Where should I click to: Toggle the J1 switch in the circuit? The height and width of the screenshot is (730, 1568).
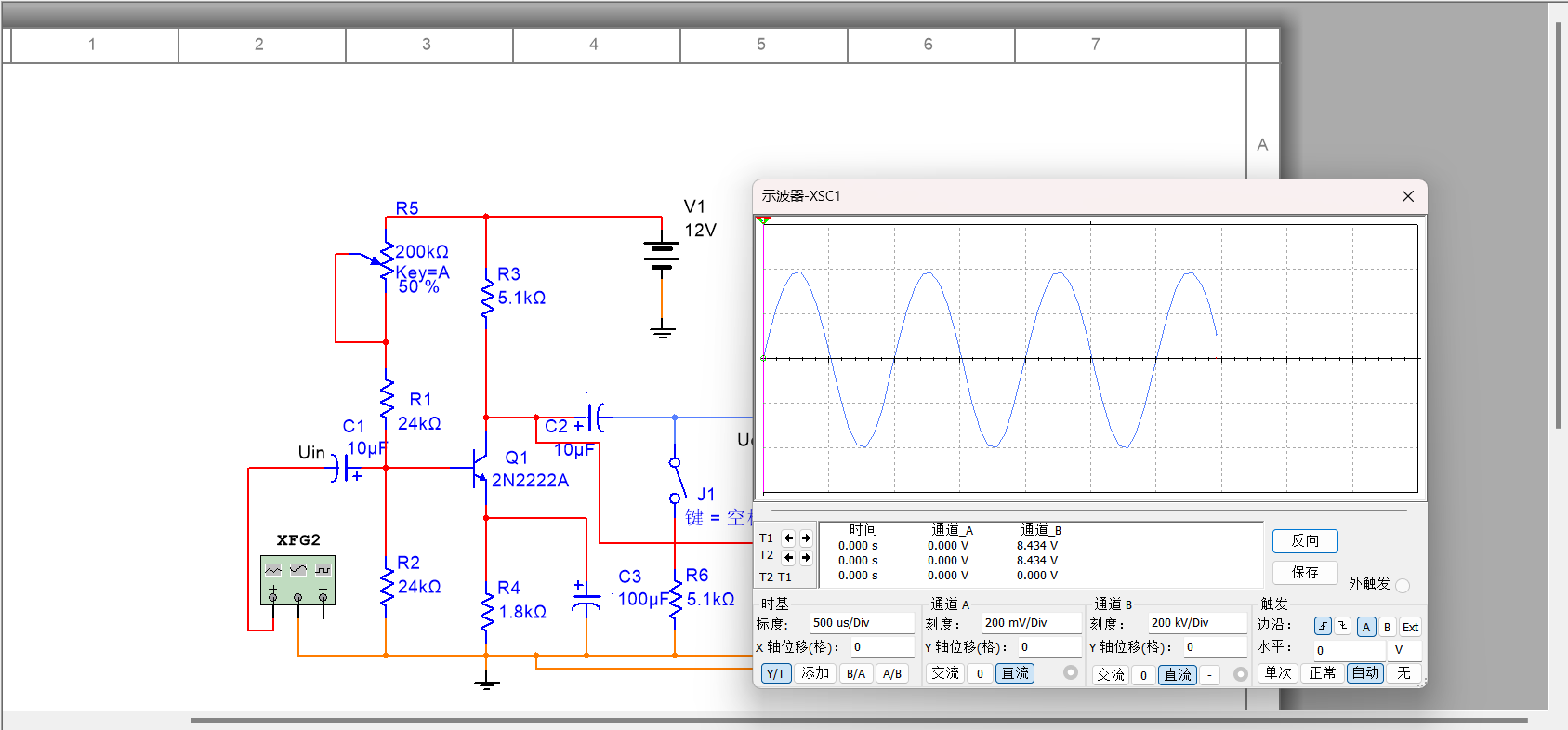[678, 480]
